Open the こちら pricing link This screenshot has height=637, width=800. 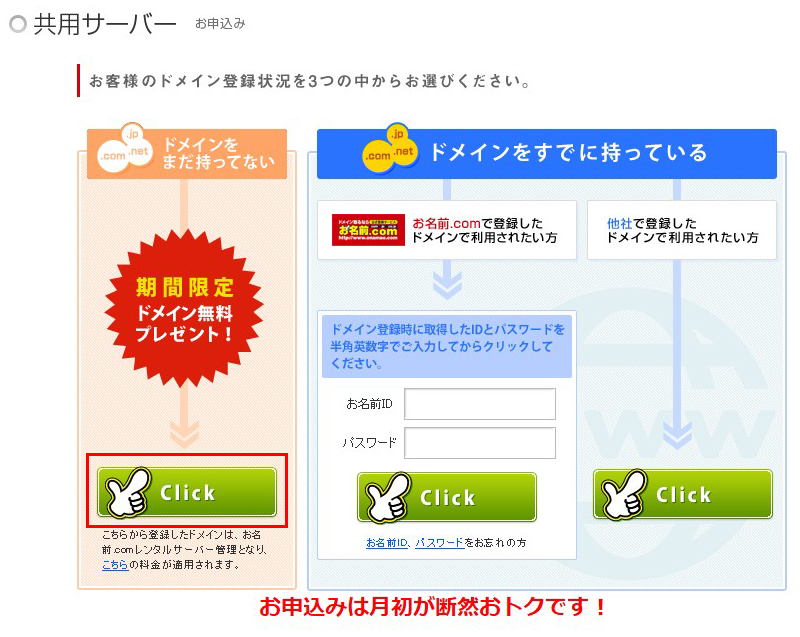115,565
